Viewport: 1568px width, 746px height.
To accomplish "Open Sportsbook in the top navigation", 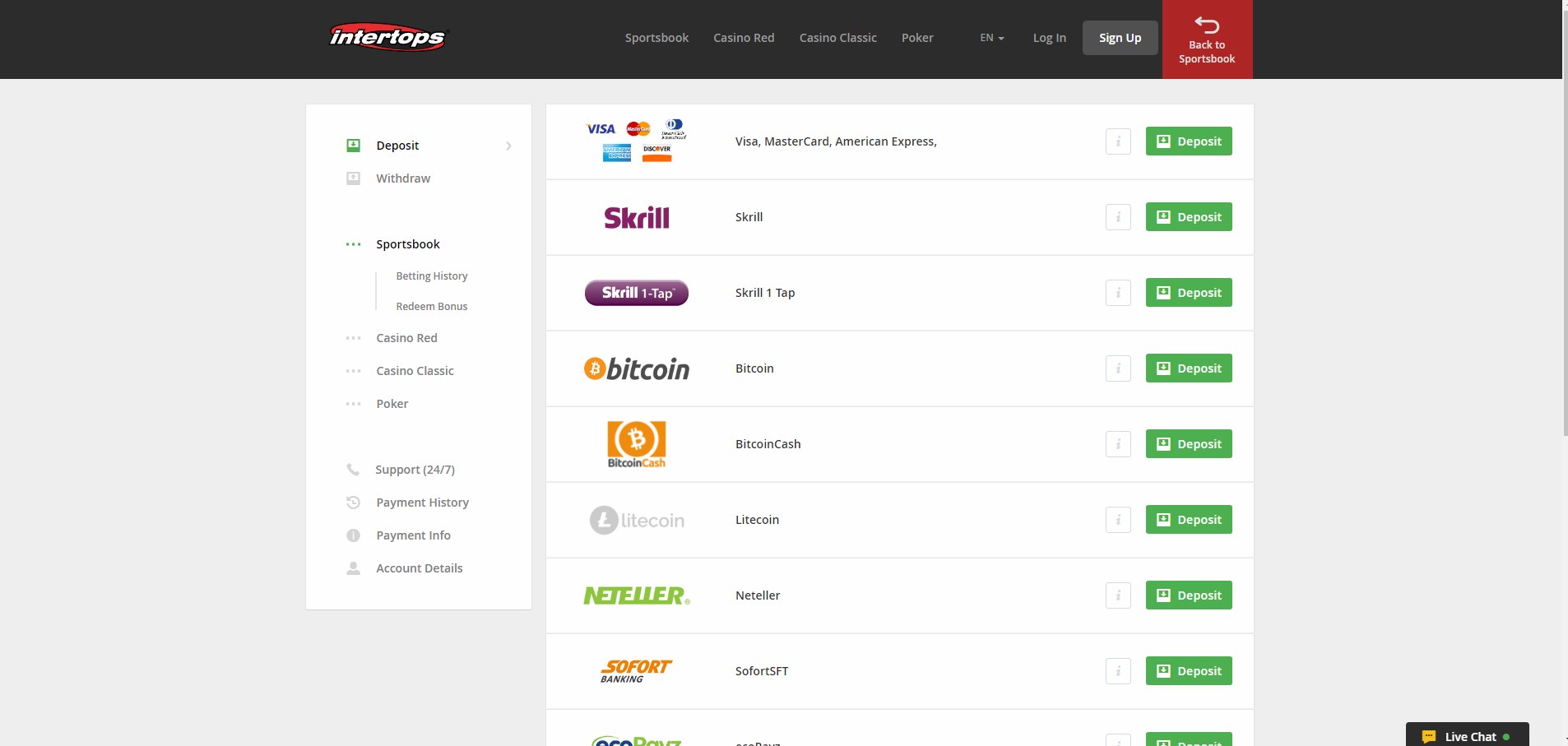I will (656, 38).
